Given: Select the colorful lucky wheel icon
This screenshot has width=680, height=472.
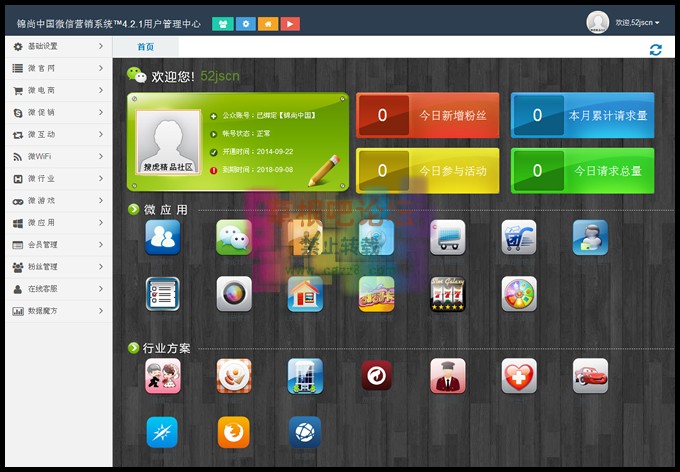Looking at the screenshot, I should click(519, 294).
